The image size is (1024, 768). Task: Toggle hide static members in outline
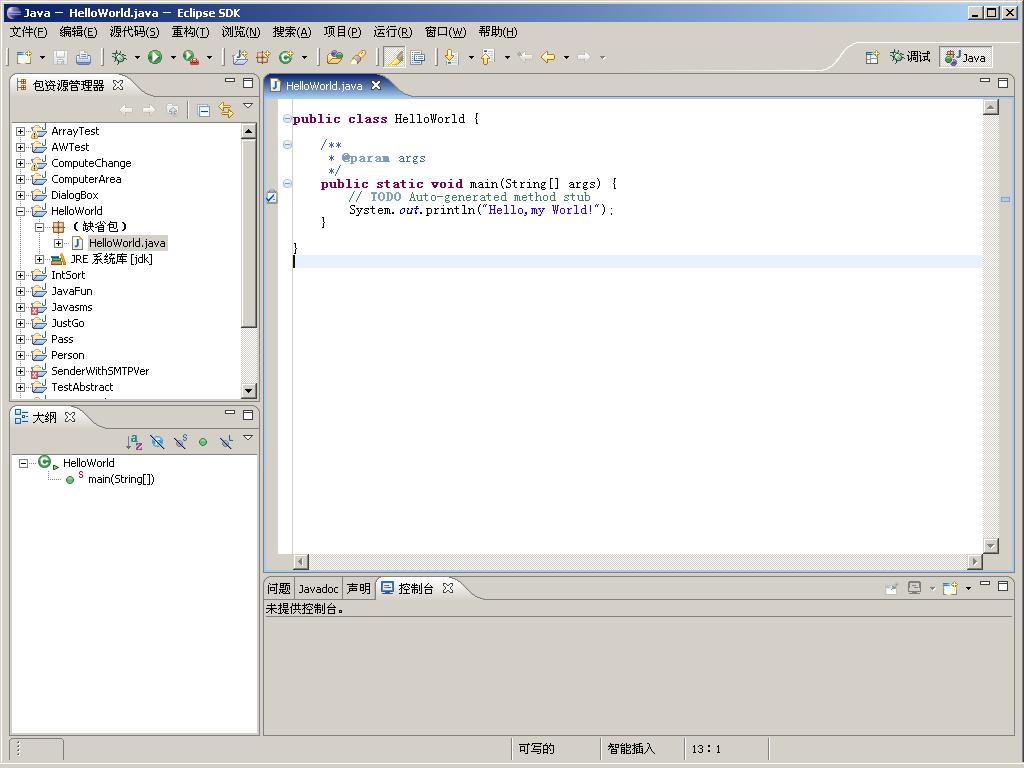click(180, 442)
